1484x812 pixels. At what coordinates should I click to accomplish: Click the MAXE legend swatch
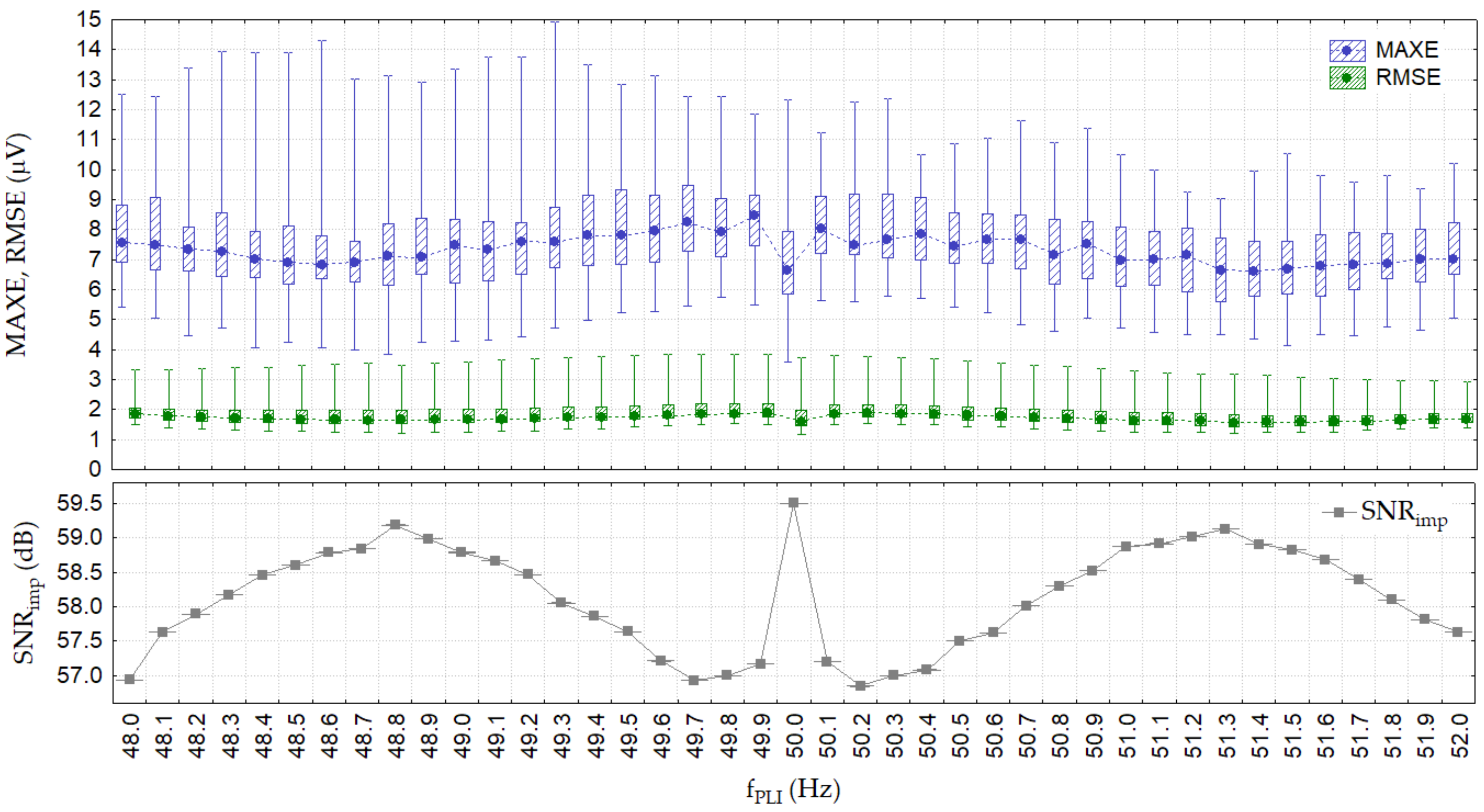1347,51
